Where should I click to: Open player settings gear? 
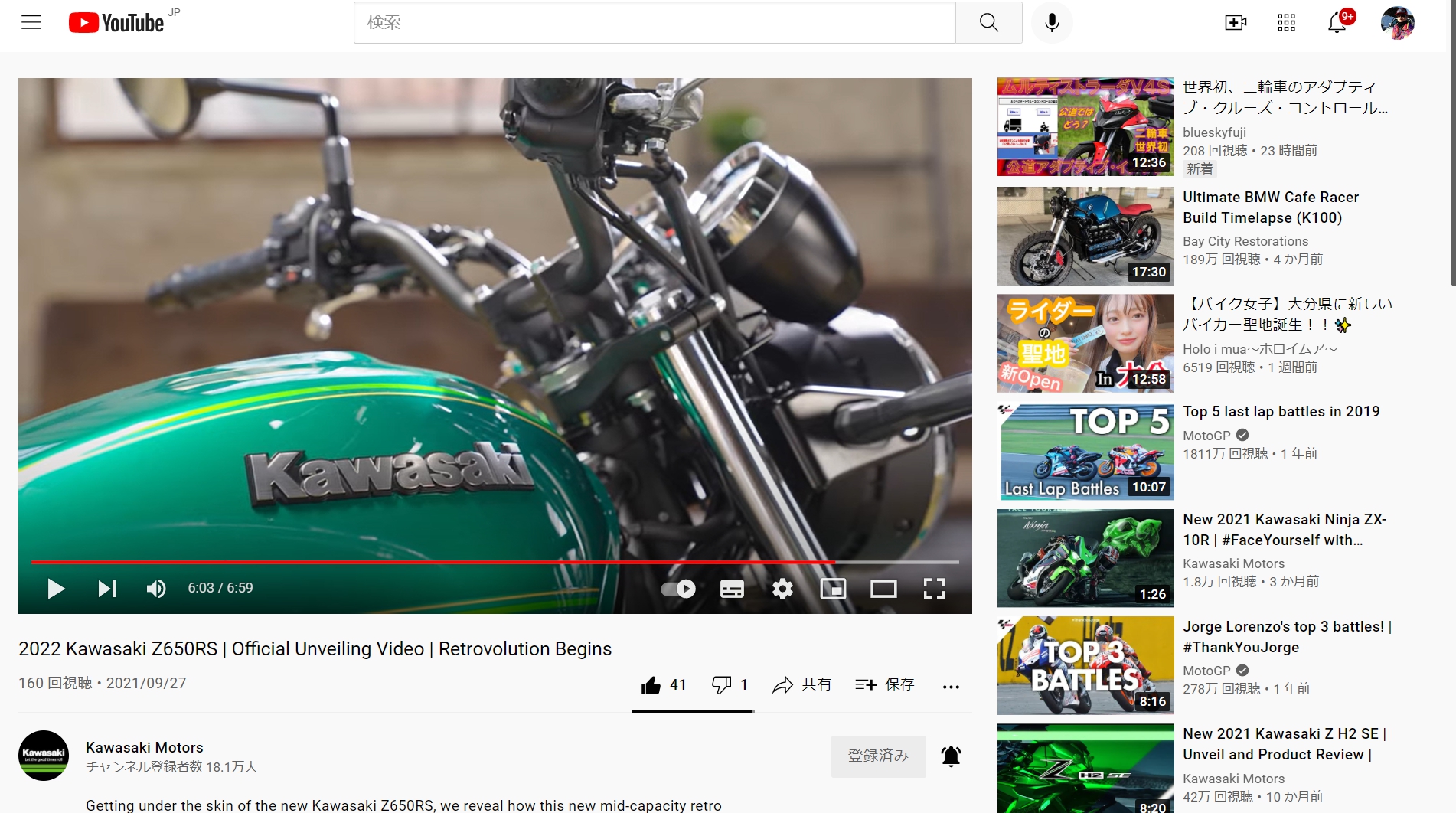[782, 589]
